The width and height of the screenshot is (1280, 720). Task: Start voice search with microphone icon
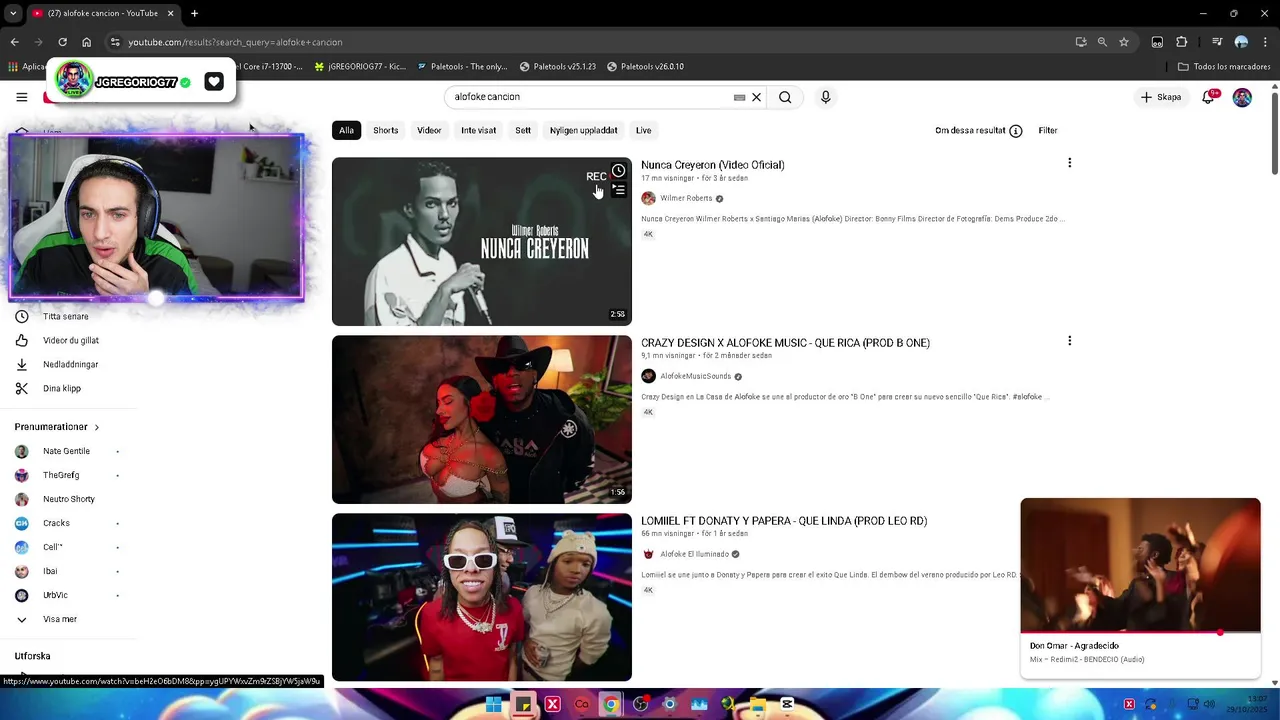tap(825, 97)
